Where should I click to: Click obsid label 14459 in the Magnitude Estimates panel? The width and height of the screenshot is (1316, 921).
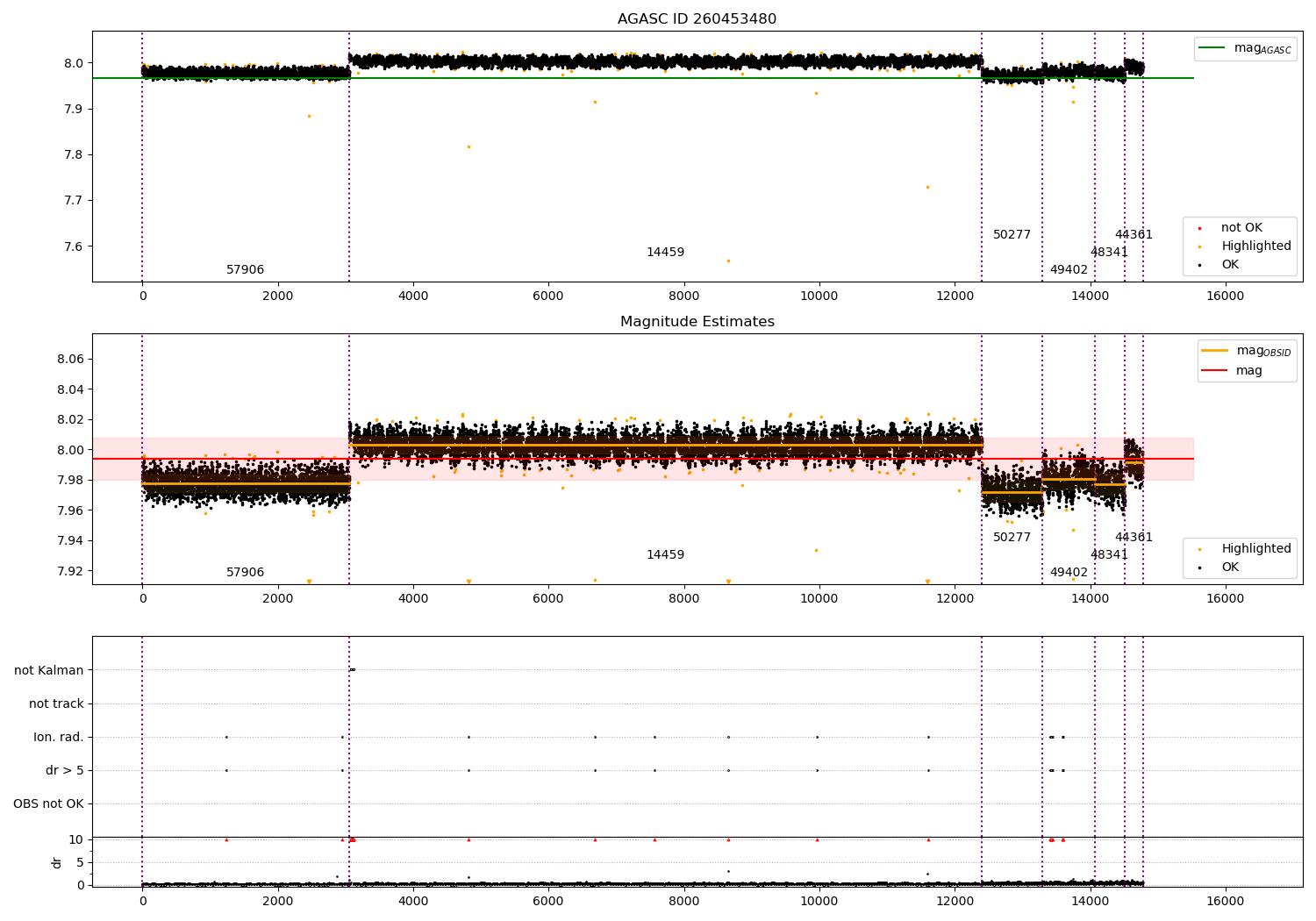[x=665, y=555]
